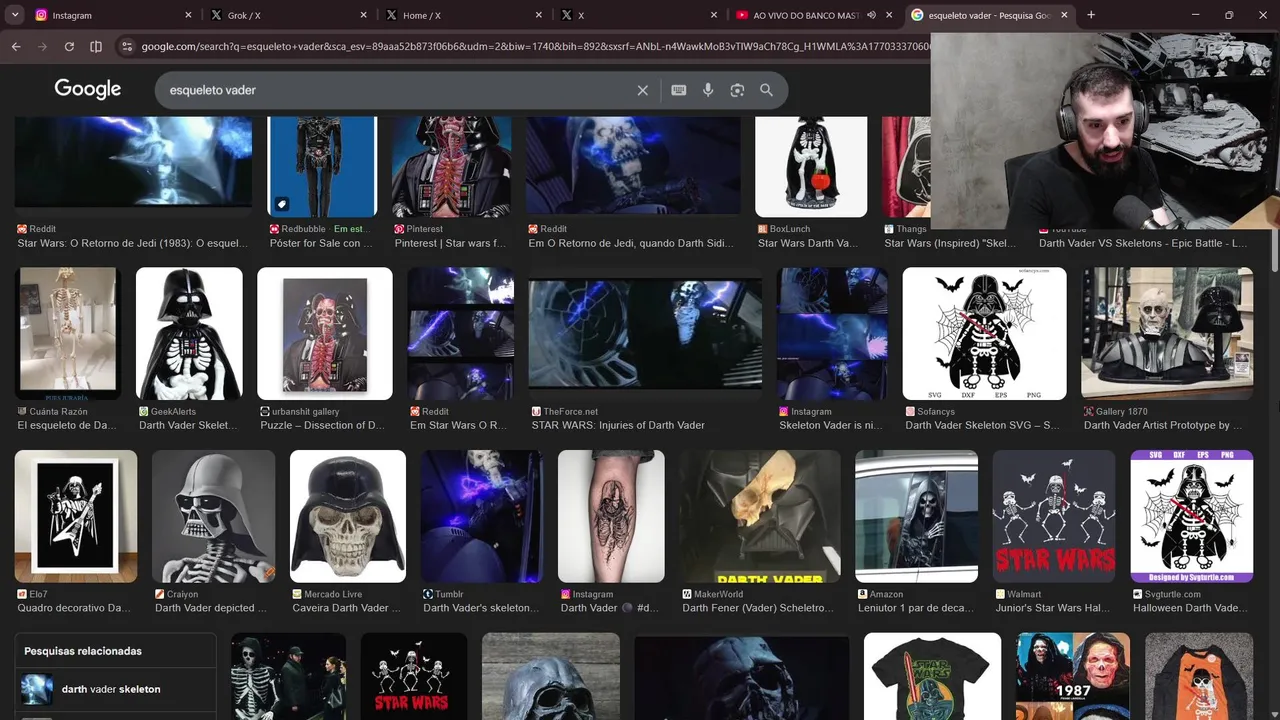Open Elo7 Quadro decorativo thumbnail

76,516
